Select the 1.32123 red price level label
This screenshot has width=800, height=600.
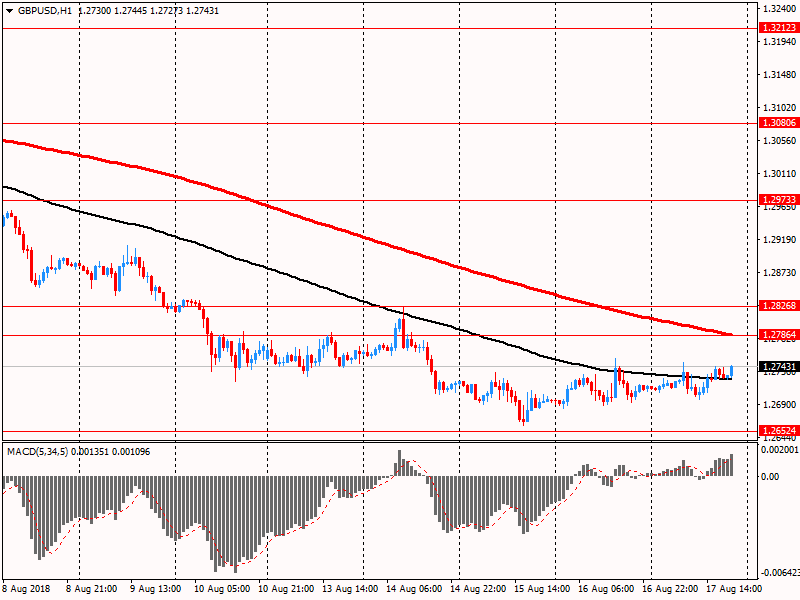[779, 28]
